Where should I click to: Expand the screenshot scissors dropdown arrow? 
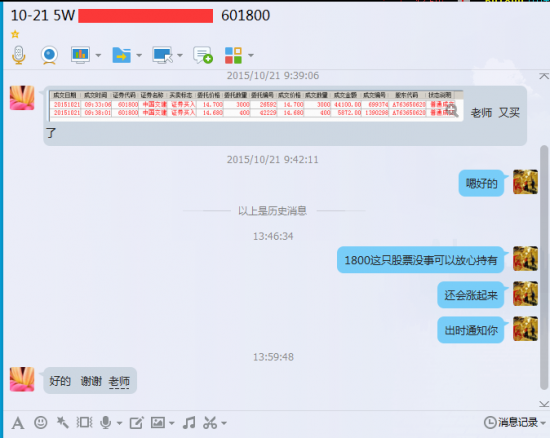224,423
